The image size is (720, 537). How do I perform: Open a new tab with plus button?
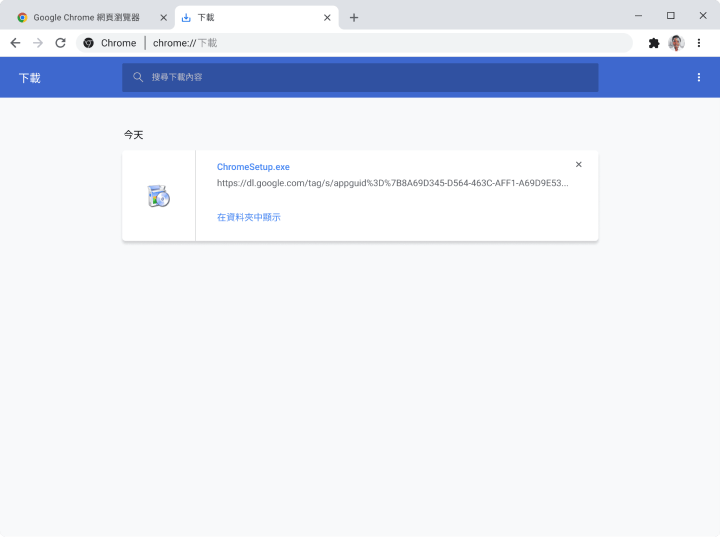point(354,17)
